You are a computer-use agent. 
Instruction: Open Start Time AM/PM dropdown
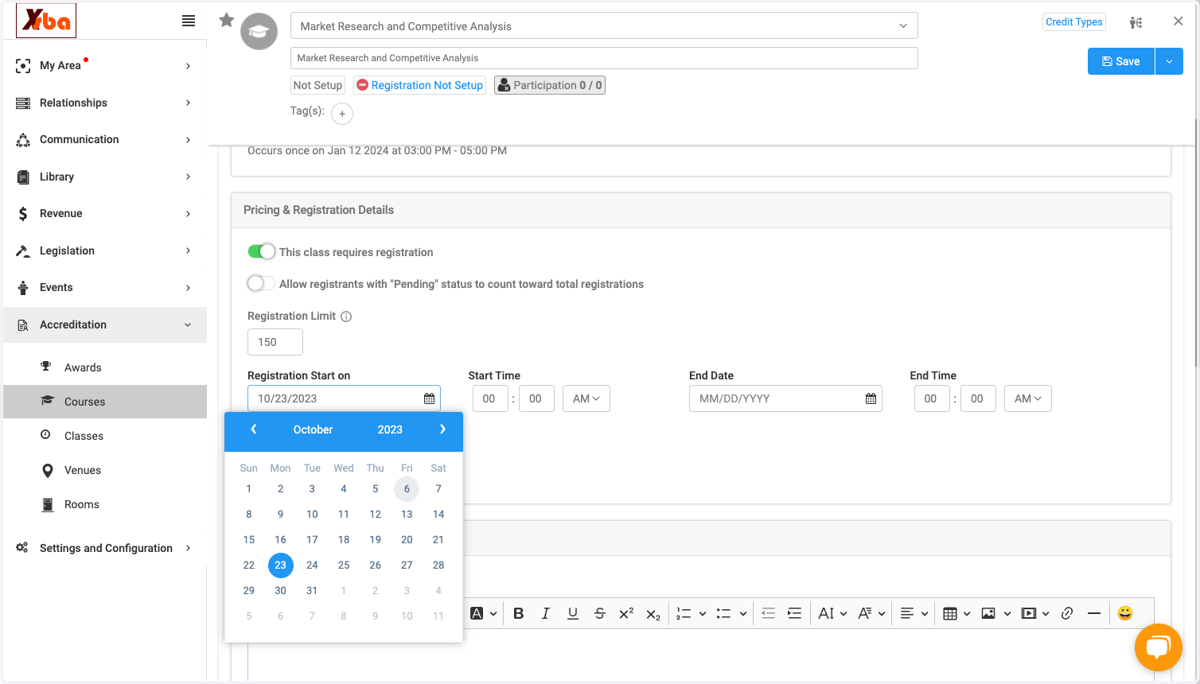(586, 398)
